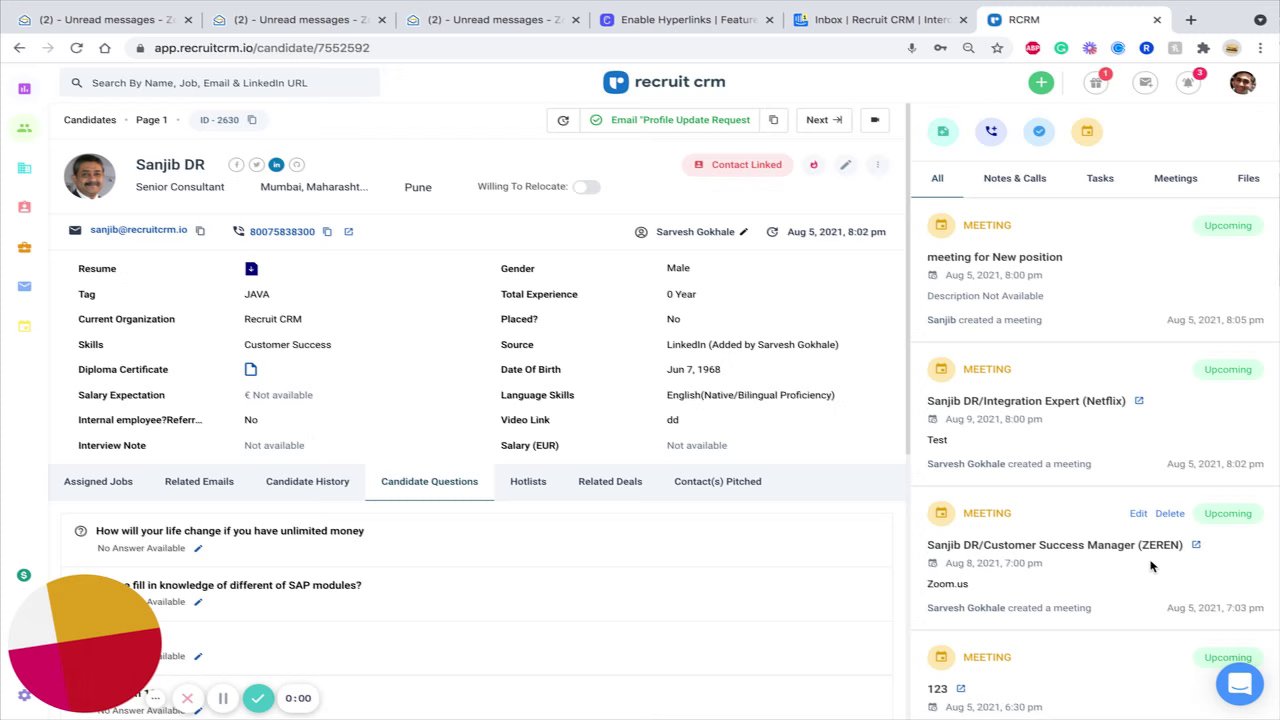The image size is (1280, 720).
Task: Switch to the Related Emails tab
Action: pyautogui.click(x=199, y=481)
